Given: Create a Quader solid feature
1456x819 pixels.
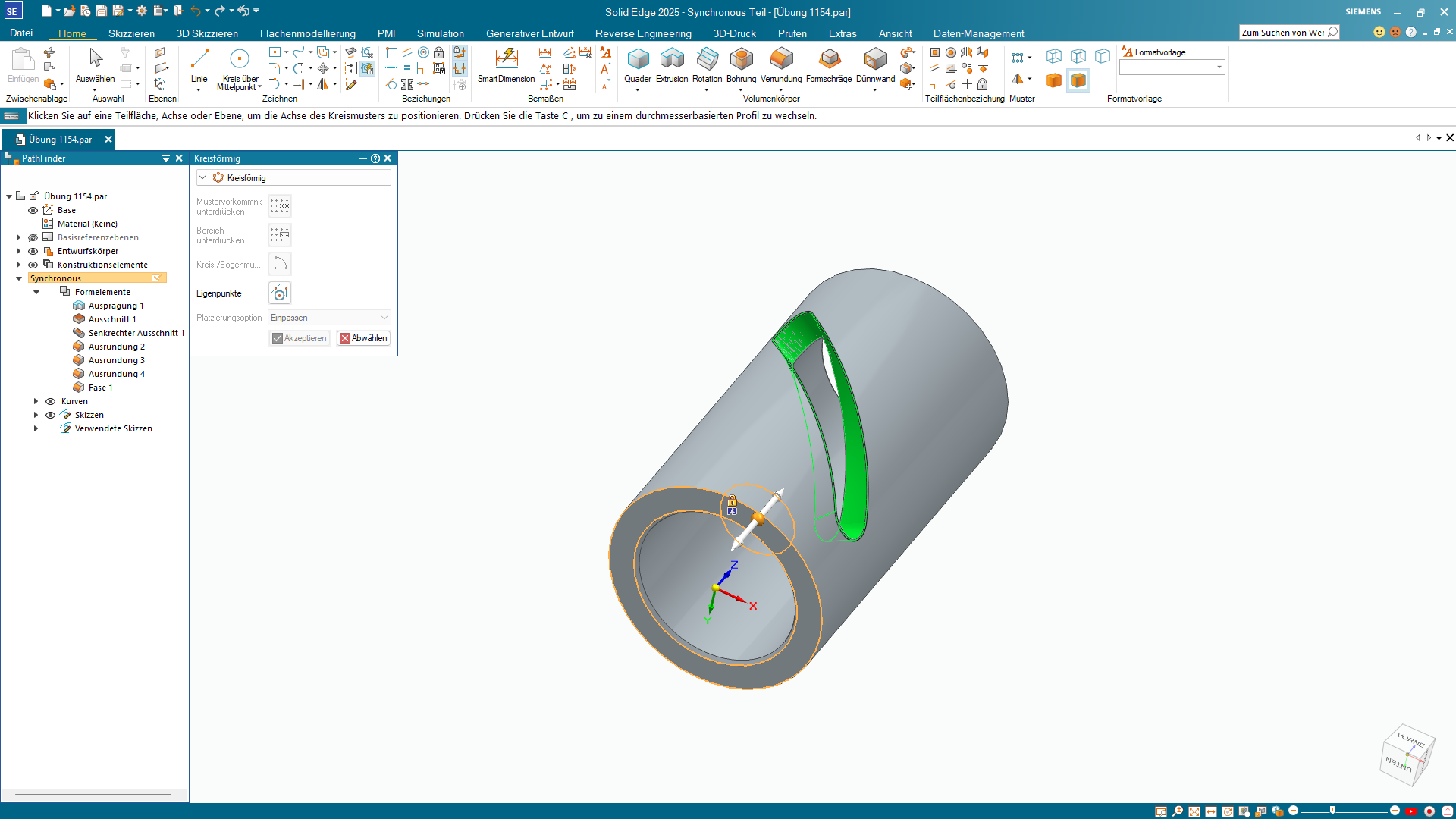Looking at the screenshot, I should pos(638,66).
